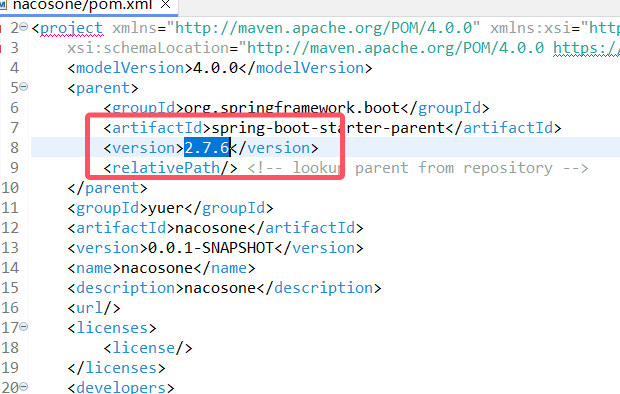The image size is (620, 394).
Task: Click the 'lookup parent from repository' comment
Action: click(x=418, y=168)
